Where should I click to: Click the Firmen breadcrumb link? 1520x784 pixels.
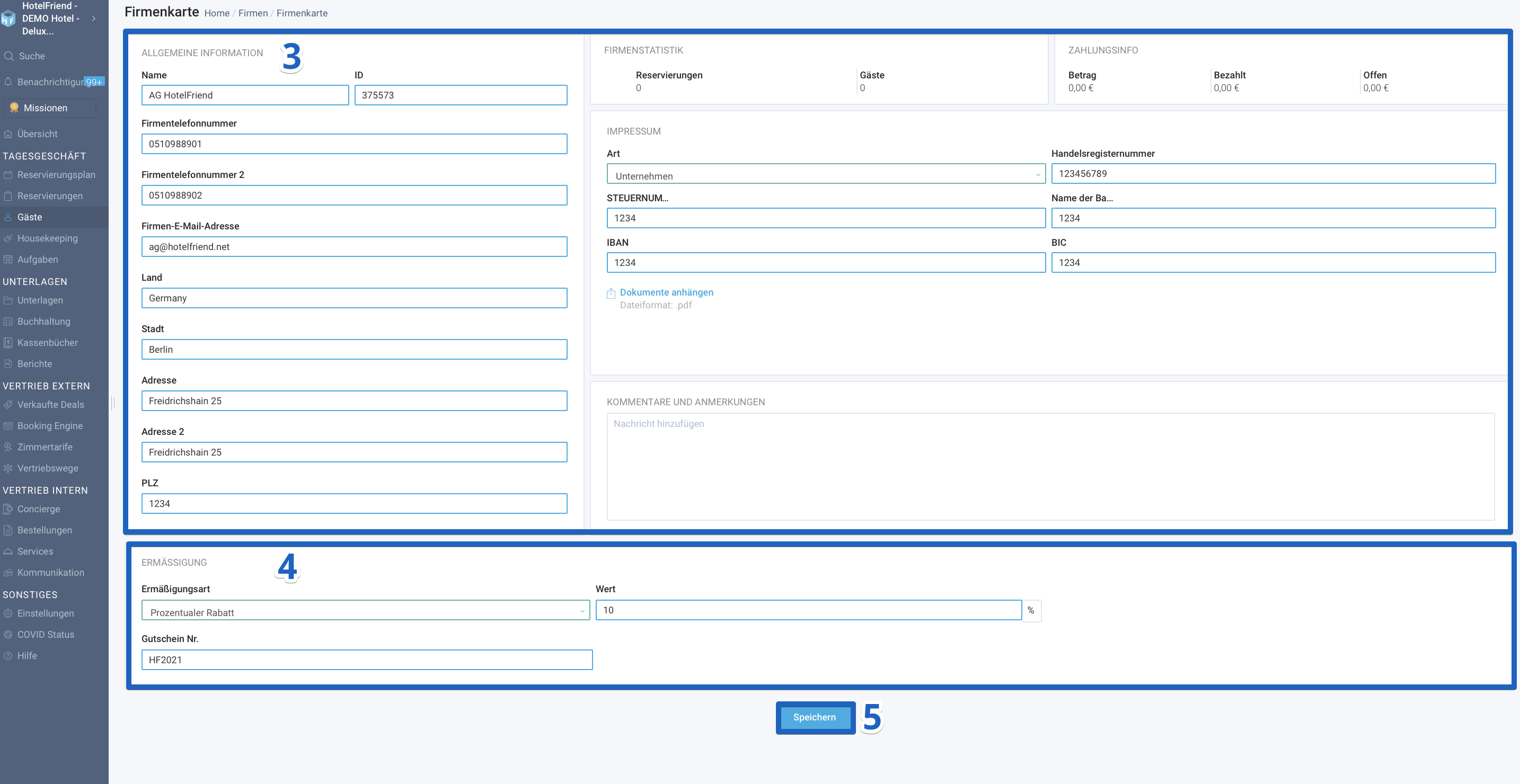coord(253,13)
